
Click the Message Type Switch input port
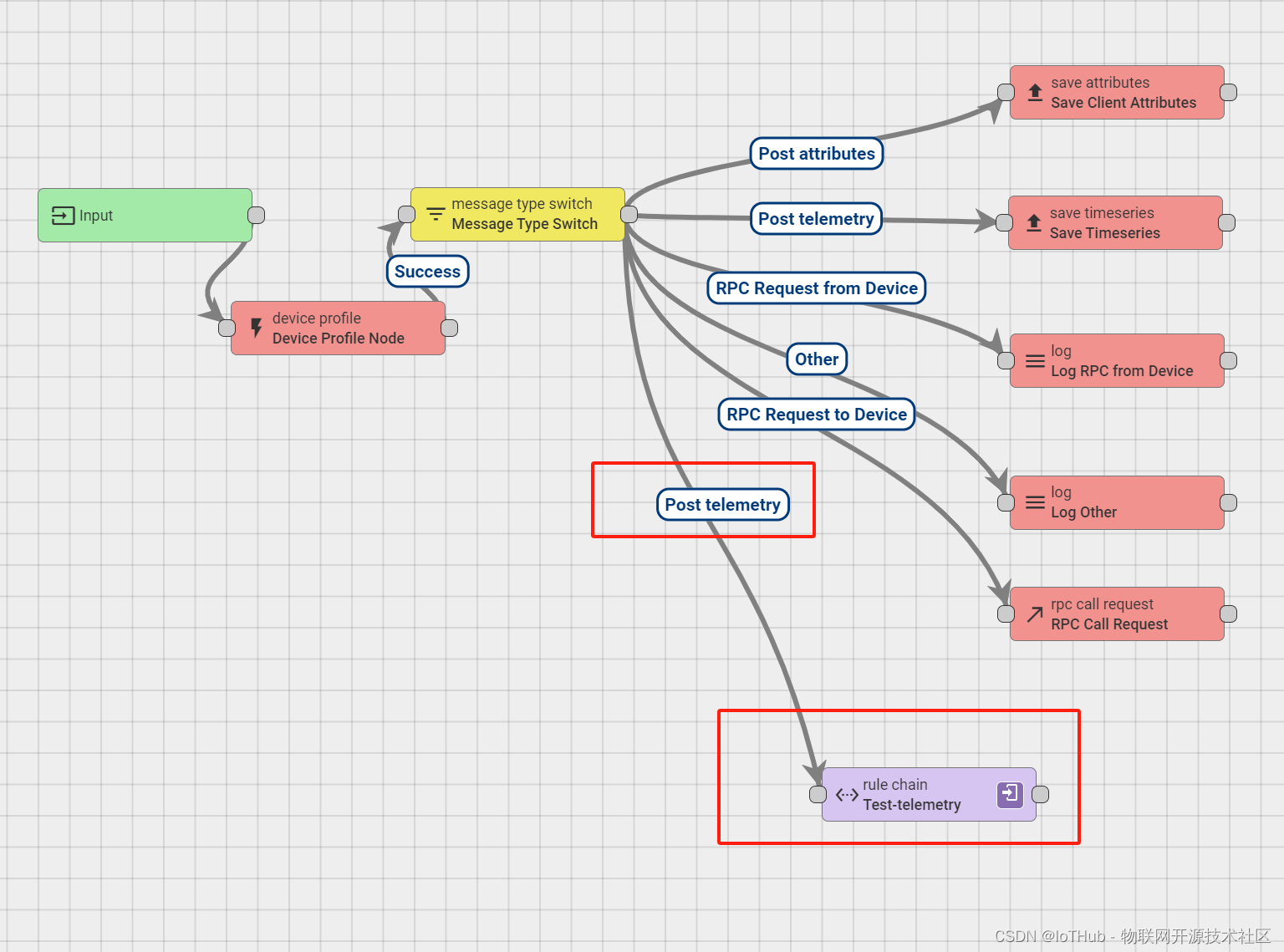pos(406,214)
